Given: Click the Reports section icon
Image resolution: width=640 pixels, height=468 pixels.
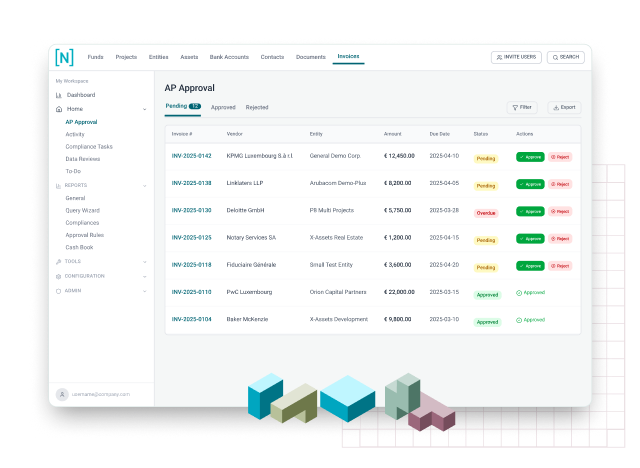Looking at the screenshot, I should tap(58, 186).
